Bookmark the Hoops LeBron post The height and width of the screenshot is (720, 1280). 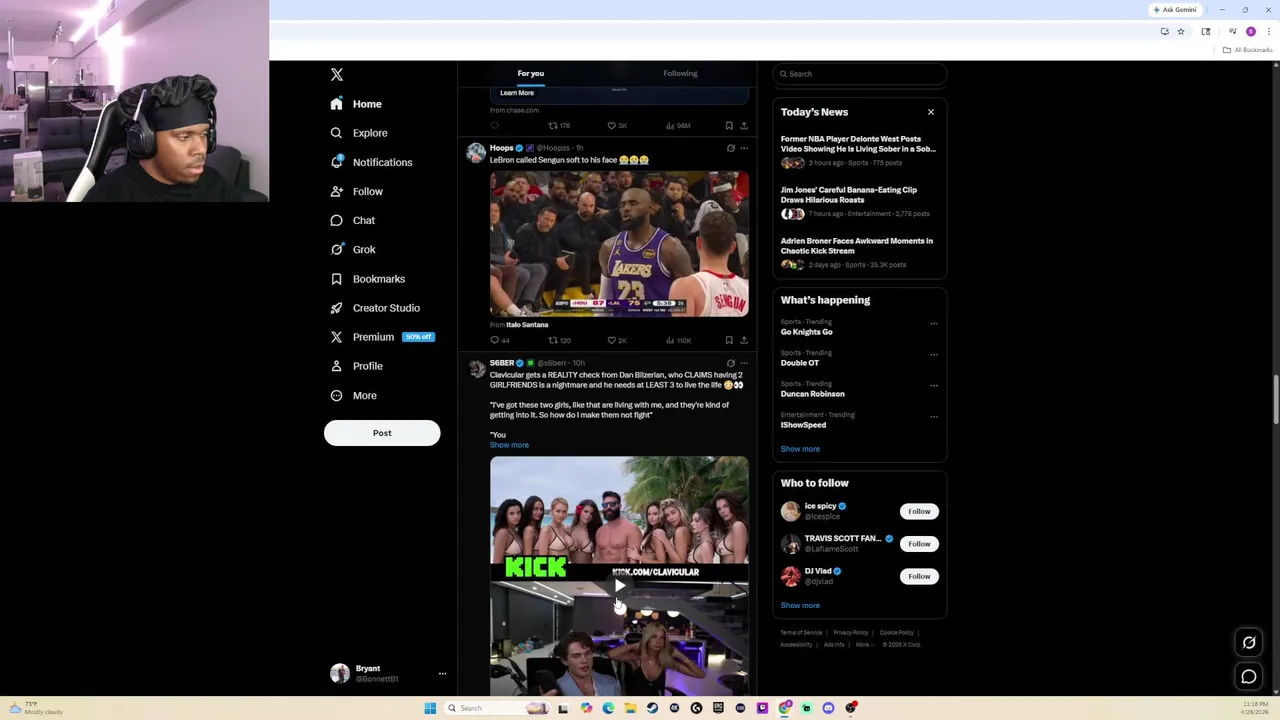tap(729, 340)
